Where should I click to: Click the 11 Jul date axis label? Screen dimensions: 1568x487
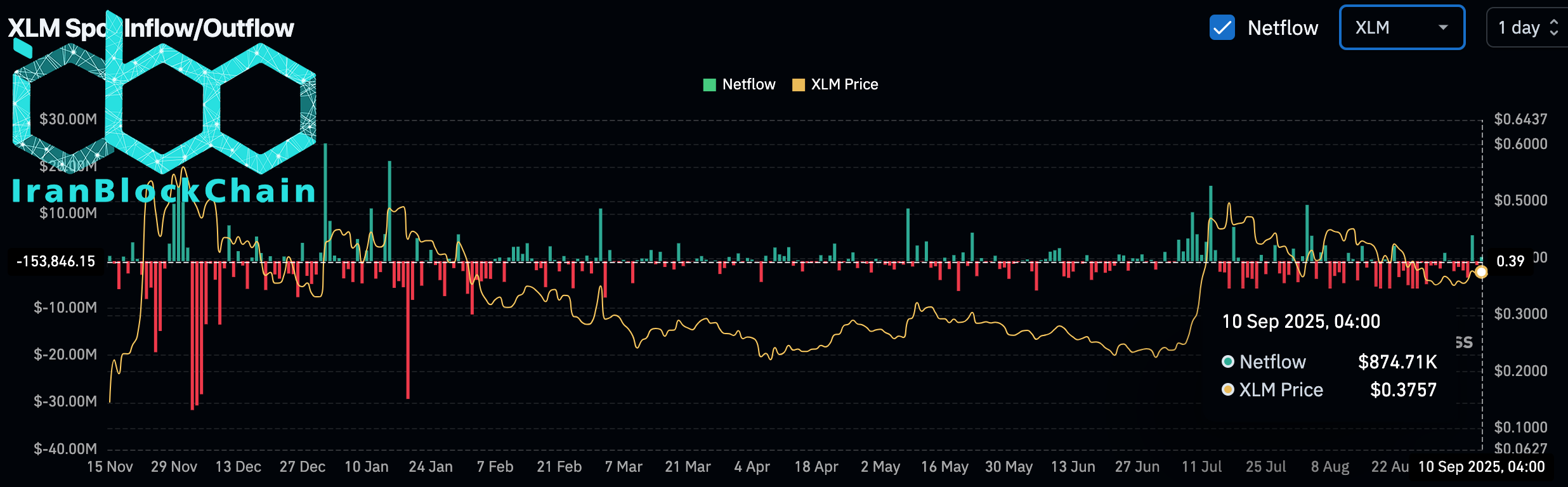(1201, 467)
